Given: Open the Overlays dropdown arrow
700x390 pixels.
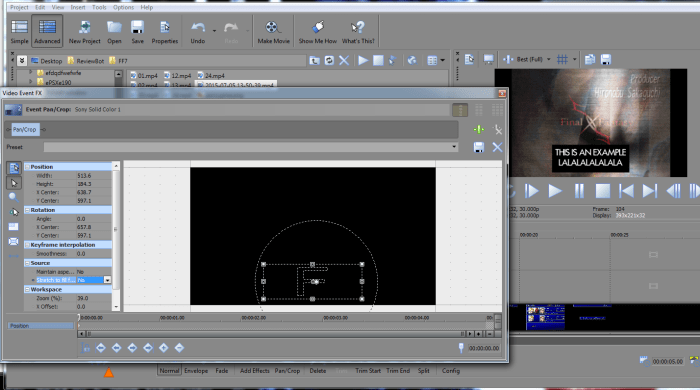Looking at the screenshot, I should pos(575,59).
